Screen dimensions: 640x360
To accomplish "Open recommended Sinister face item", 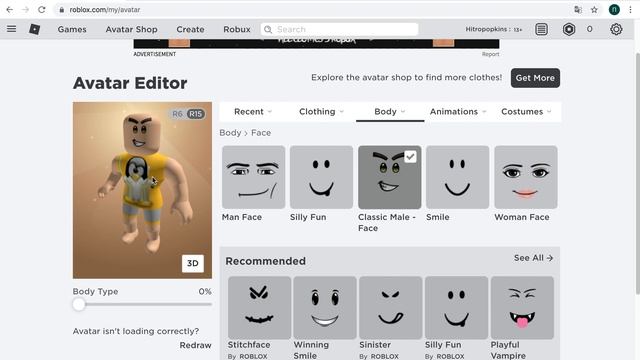I will [391, 308].
